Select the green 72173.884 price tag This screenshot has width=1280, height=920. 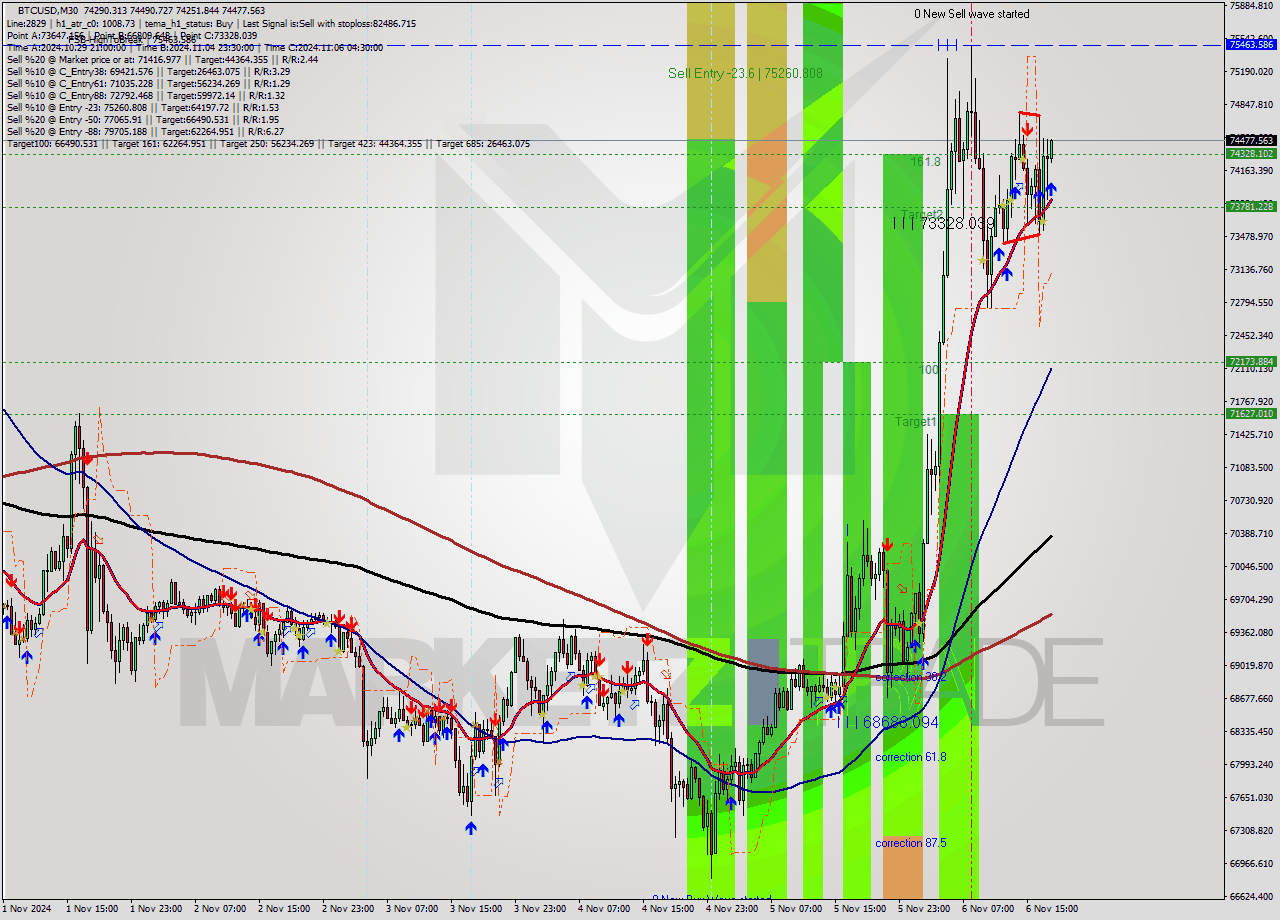1251,361
